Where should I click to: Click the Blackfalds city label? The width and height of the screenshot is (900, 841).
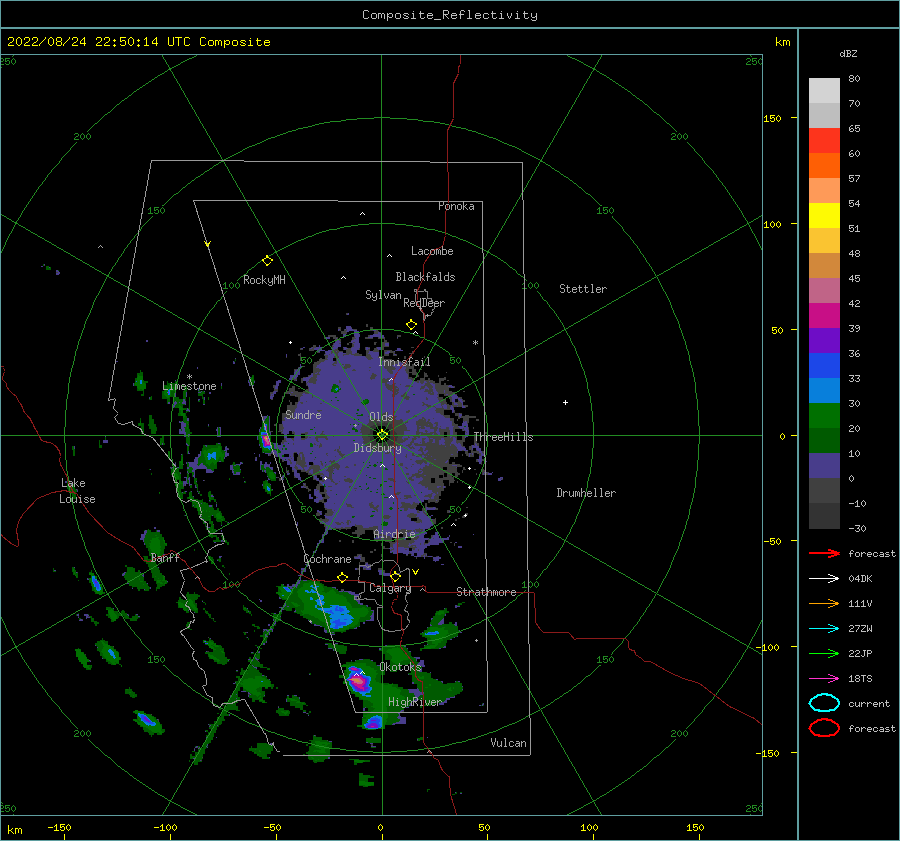pyautogui.click(x=425, y=277)
